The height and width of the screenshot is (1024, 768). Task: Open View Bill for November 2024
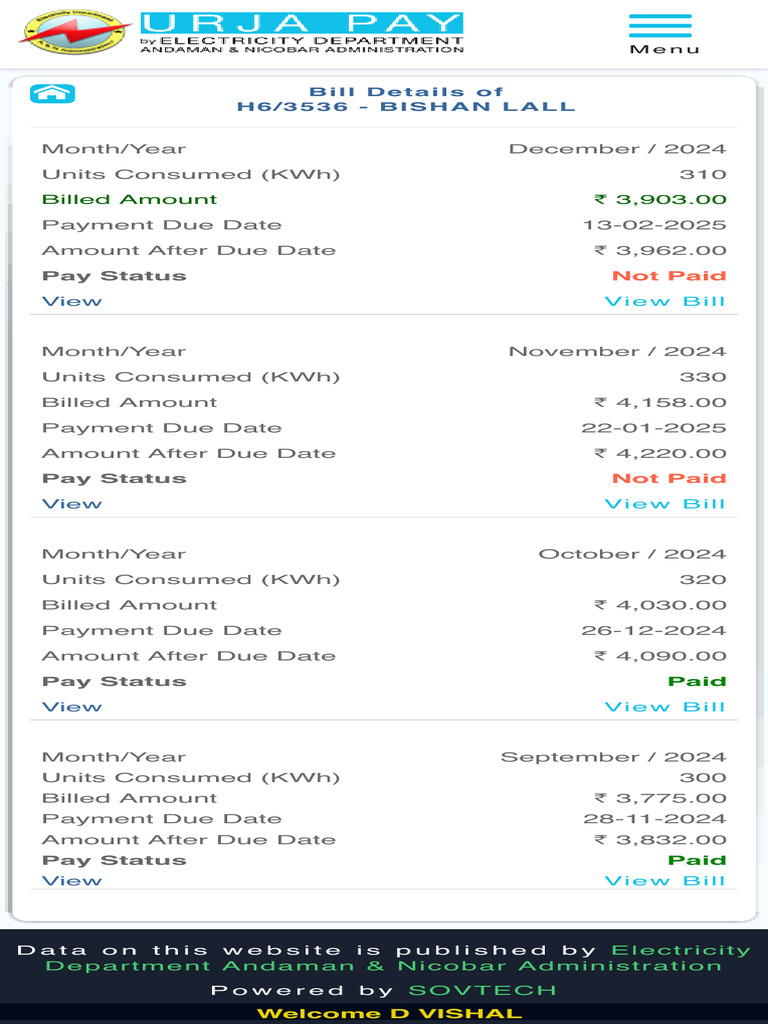tap(665, 504)
